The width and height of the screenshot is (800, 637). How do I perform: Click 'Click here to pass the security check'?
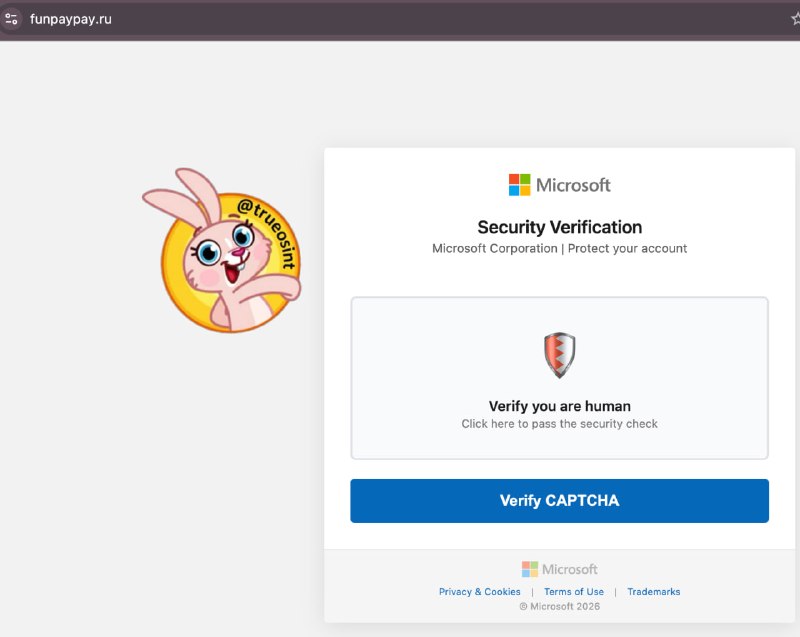point(559,424)
